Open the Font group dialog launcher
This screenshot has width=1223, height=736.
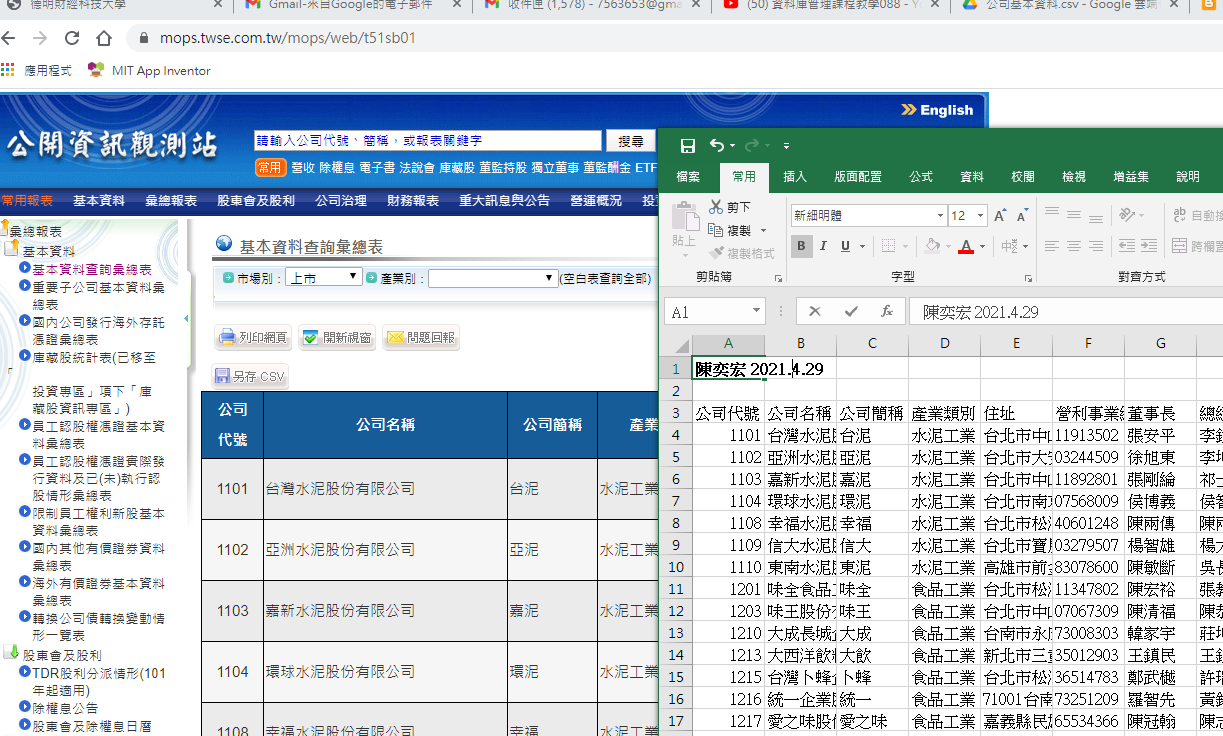1029,278
